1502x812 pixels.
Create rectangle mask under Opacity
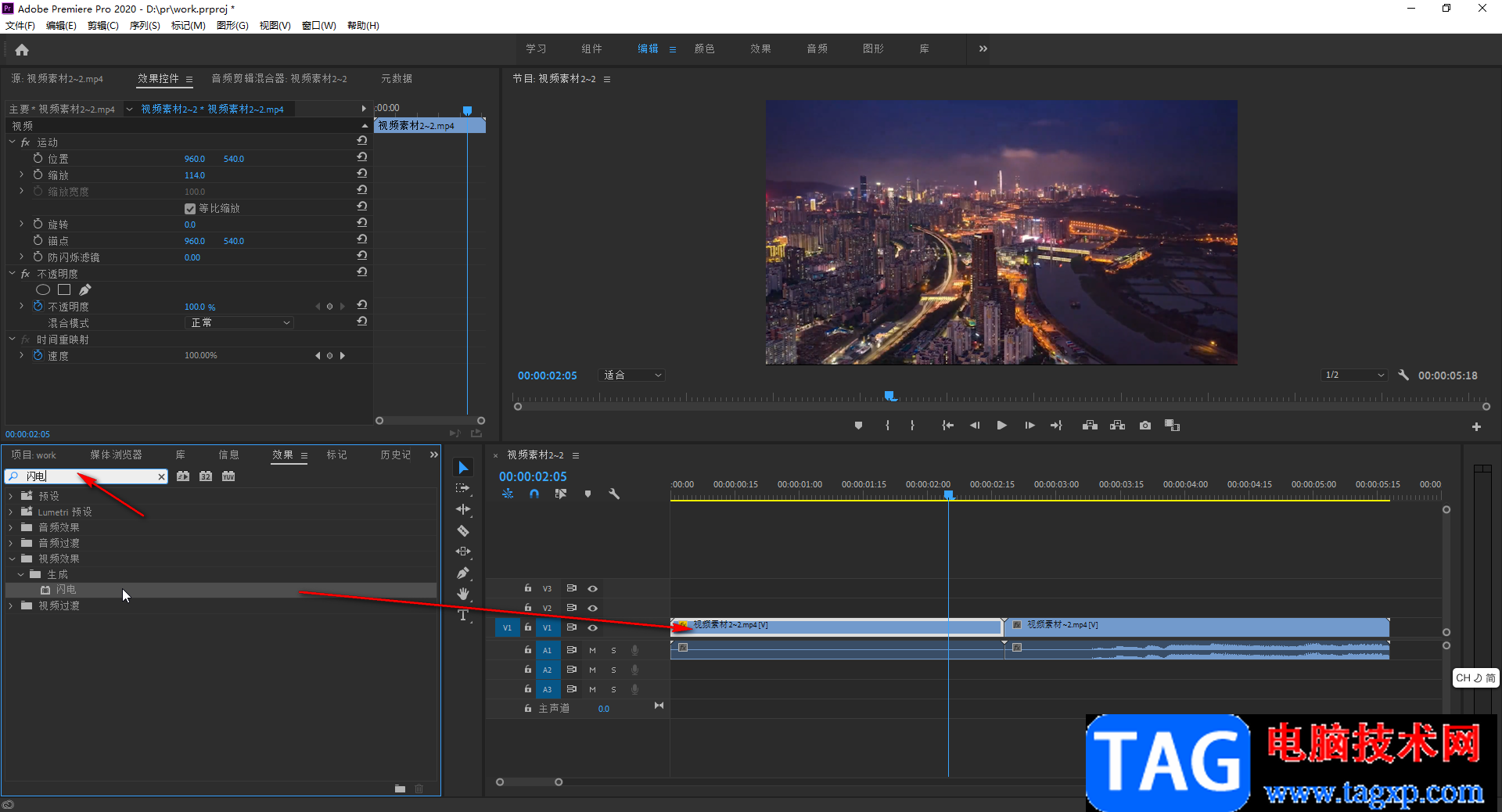pyautogui.click(x=64, y=290)
